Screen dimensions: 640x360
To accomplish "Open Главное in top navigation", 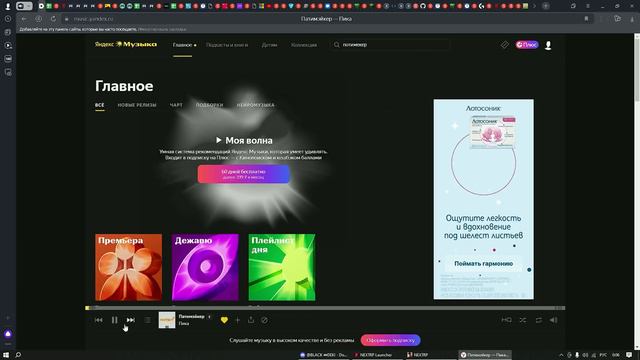I will [182, 45].
